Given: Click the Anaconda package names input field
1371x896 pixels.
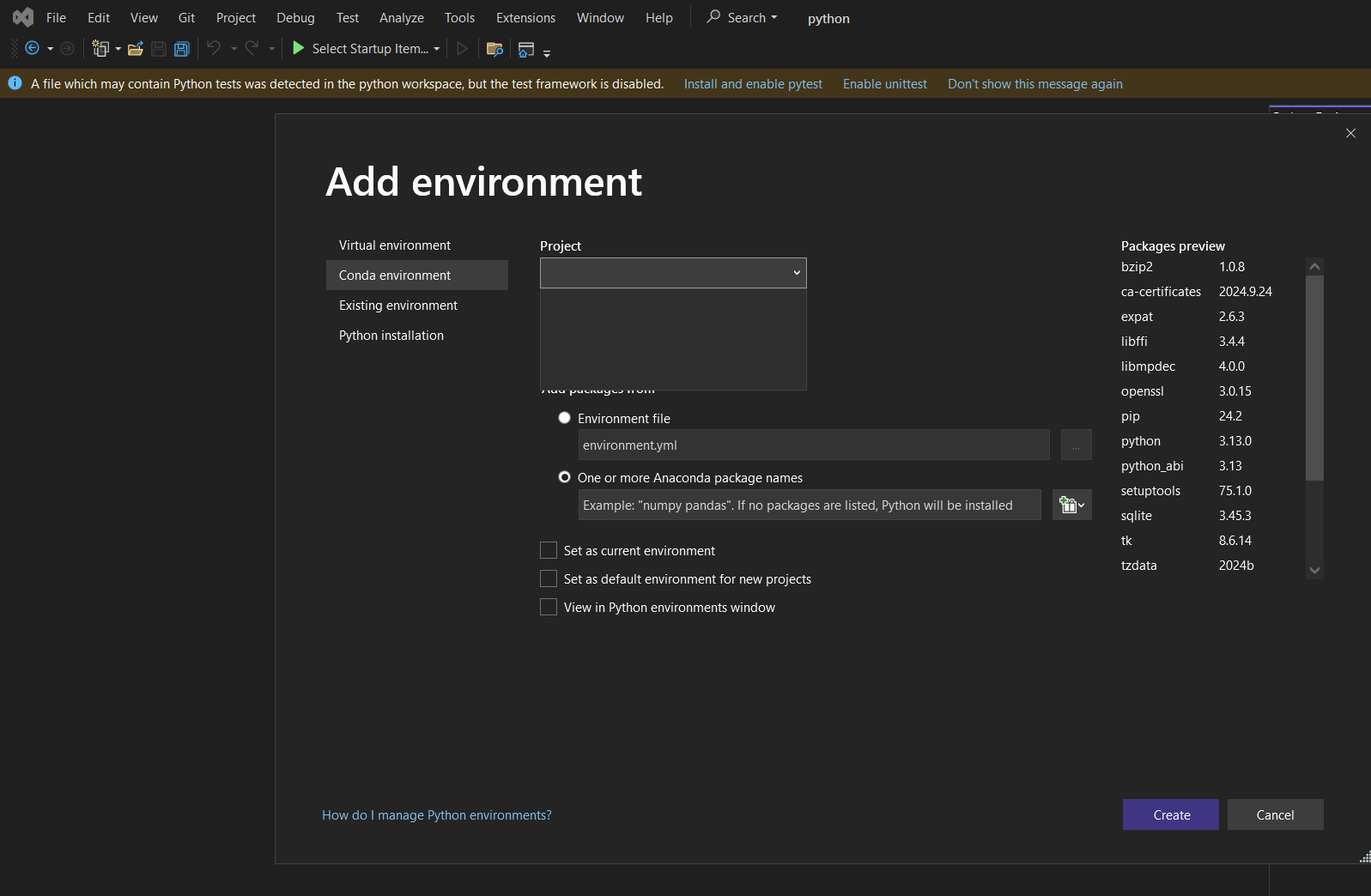Looking at the screenshot, I should (810, 505).
